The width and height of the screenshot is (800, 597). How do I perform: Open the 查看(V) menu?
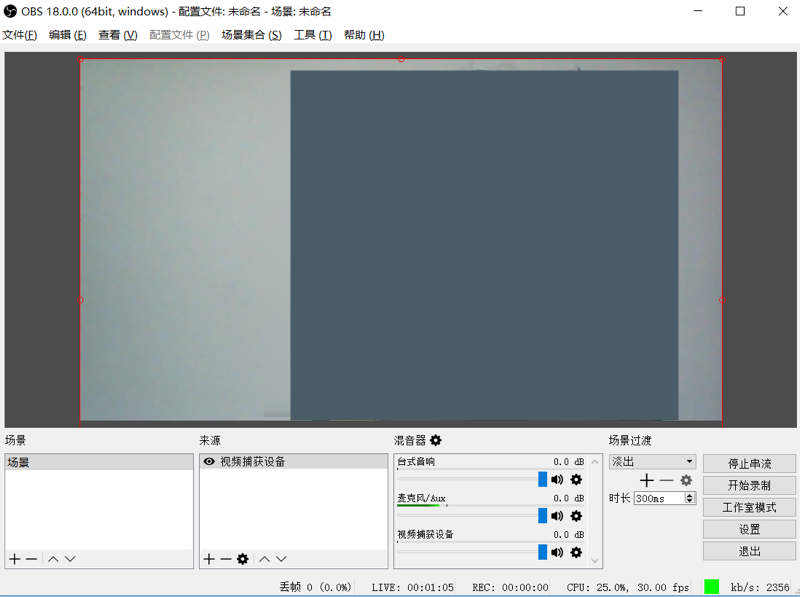coord(118,35)
